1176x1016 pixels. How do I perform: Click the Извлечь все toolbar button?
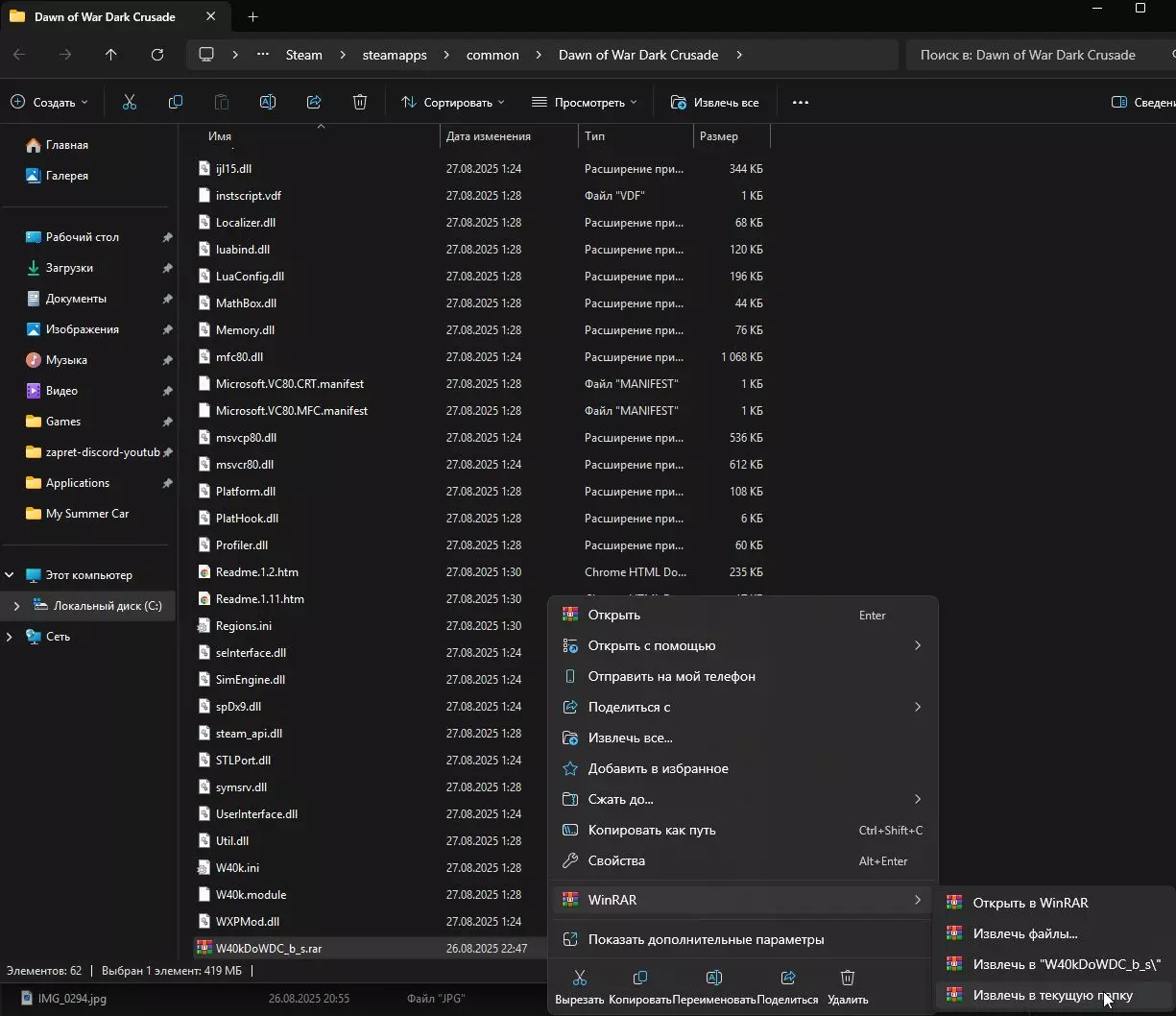click(x=715, y=102)
